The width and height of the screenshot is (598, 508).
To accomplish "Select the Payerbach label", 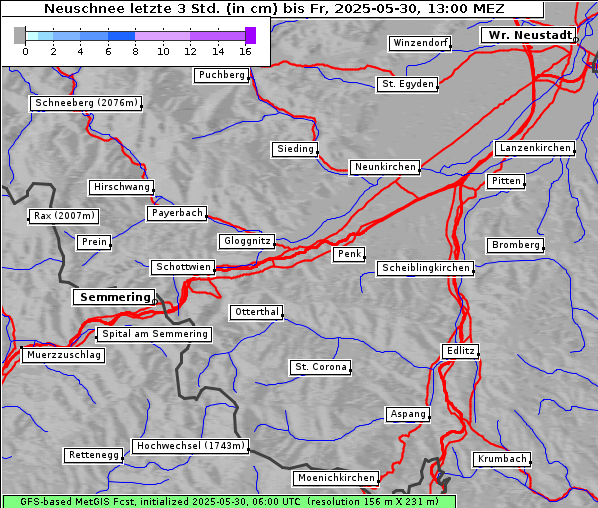I will pos(177,213).
